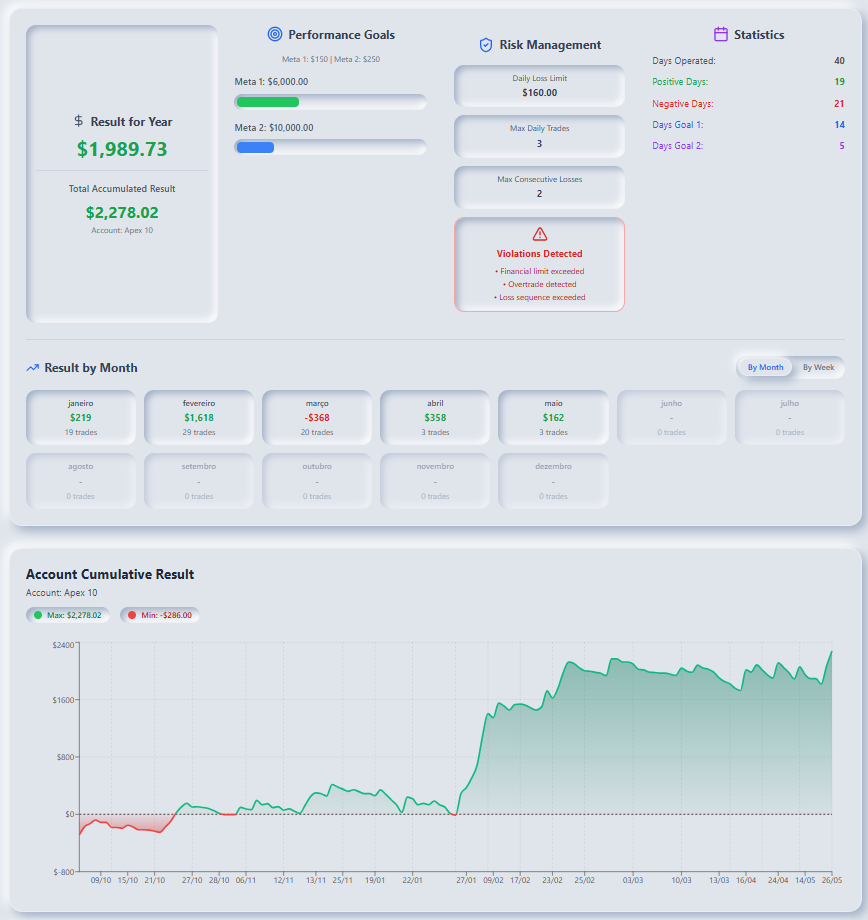The width and height of the screenshot is (868, 920).
Task: Select the novembro month card
Action: click(435, 481)
